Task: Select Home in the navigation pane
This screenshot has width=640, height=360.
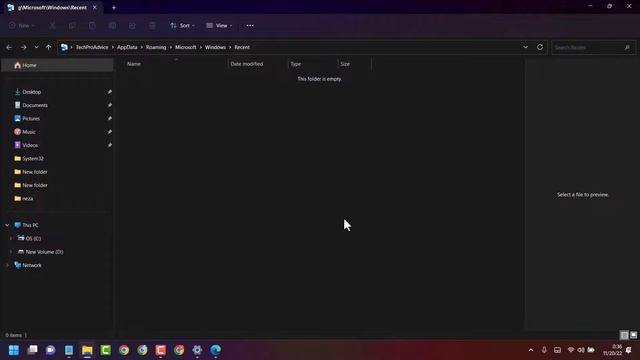Action: pos(57,65)
